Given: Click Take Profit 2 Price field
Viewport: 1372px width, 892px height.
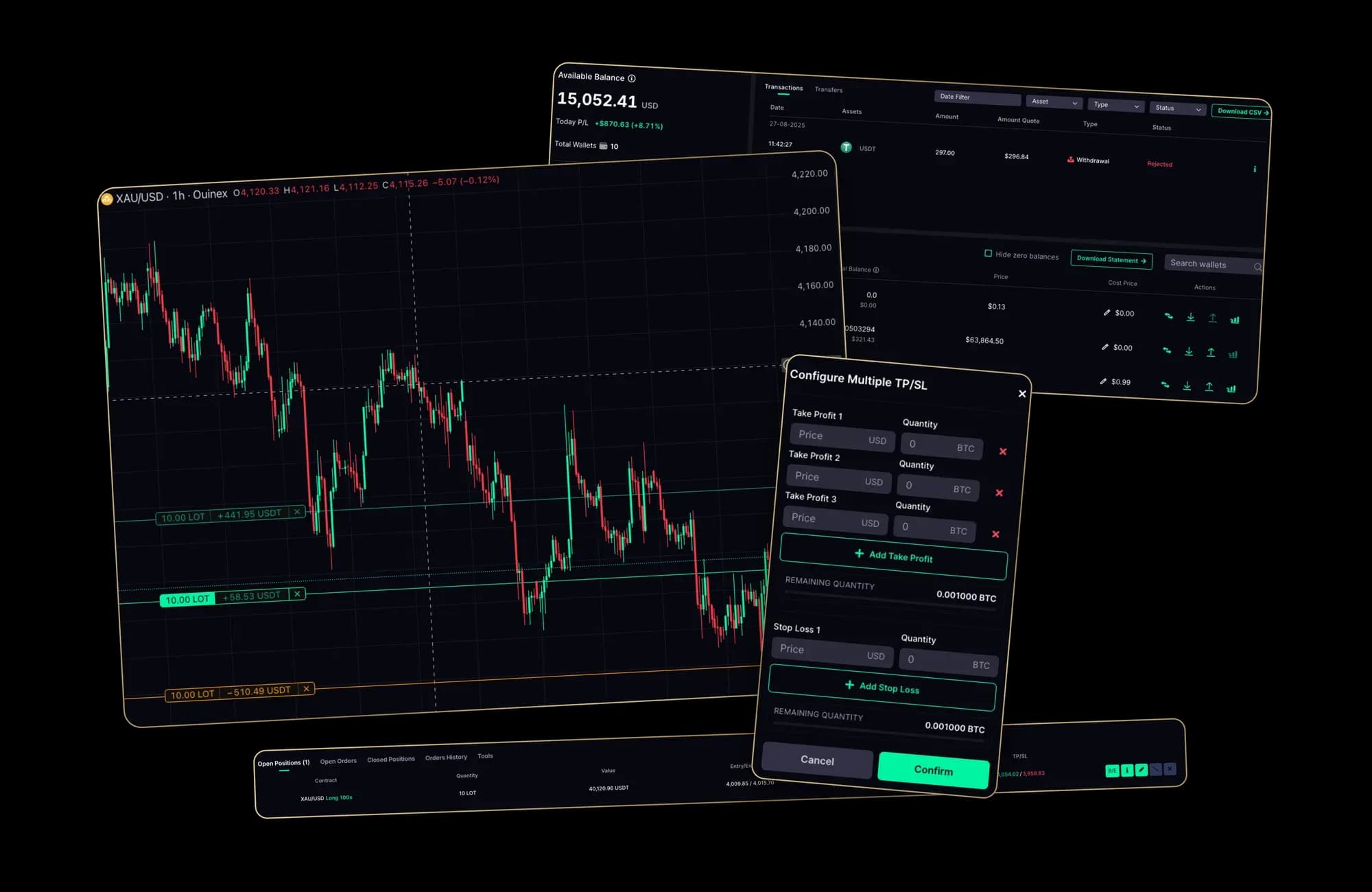Looking at the screenshot, I should (x=839, y=478).
